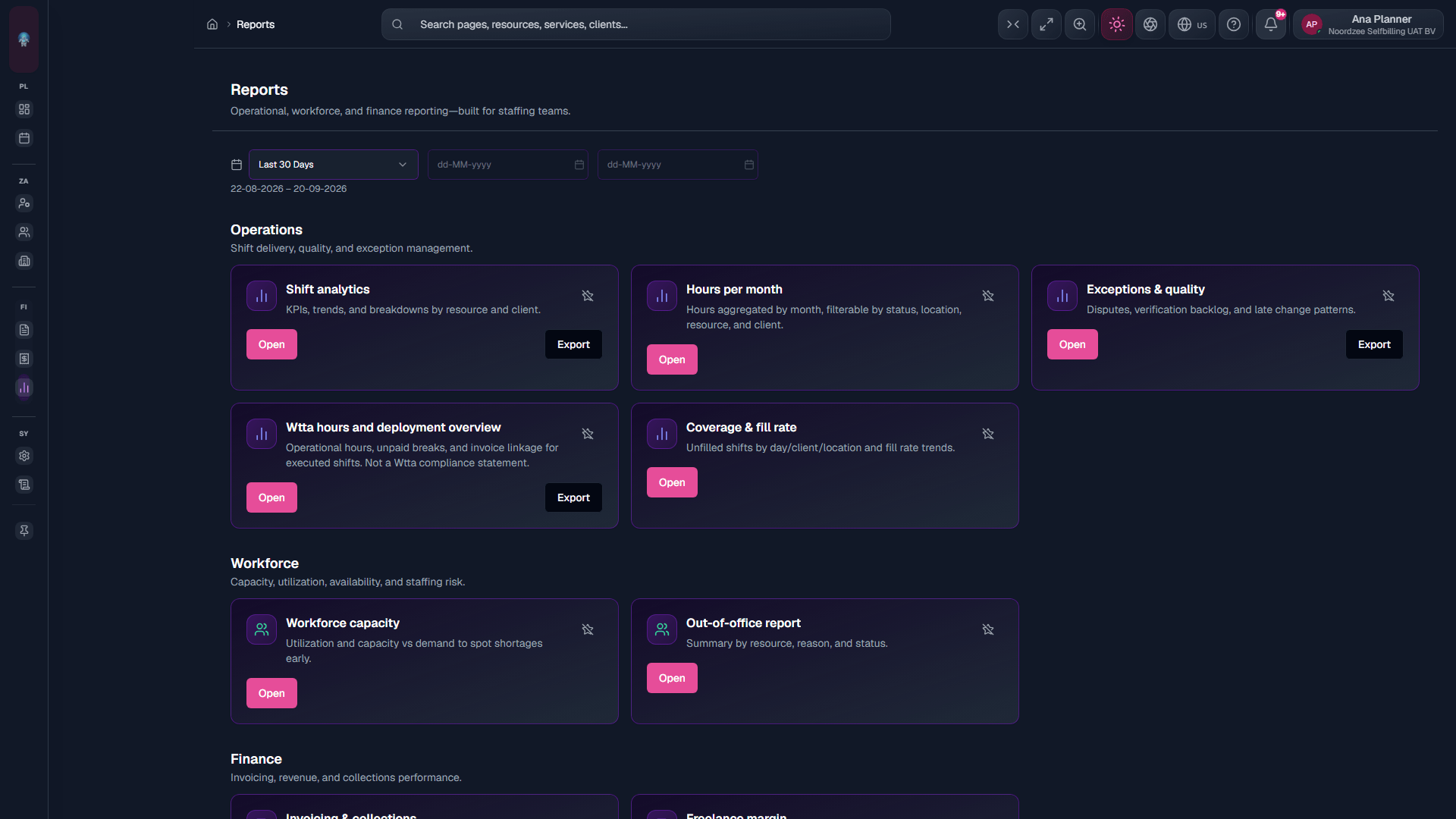Pin the Coverage & fill rate report
1456x819 pixels.
[x=988, y=434]
